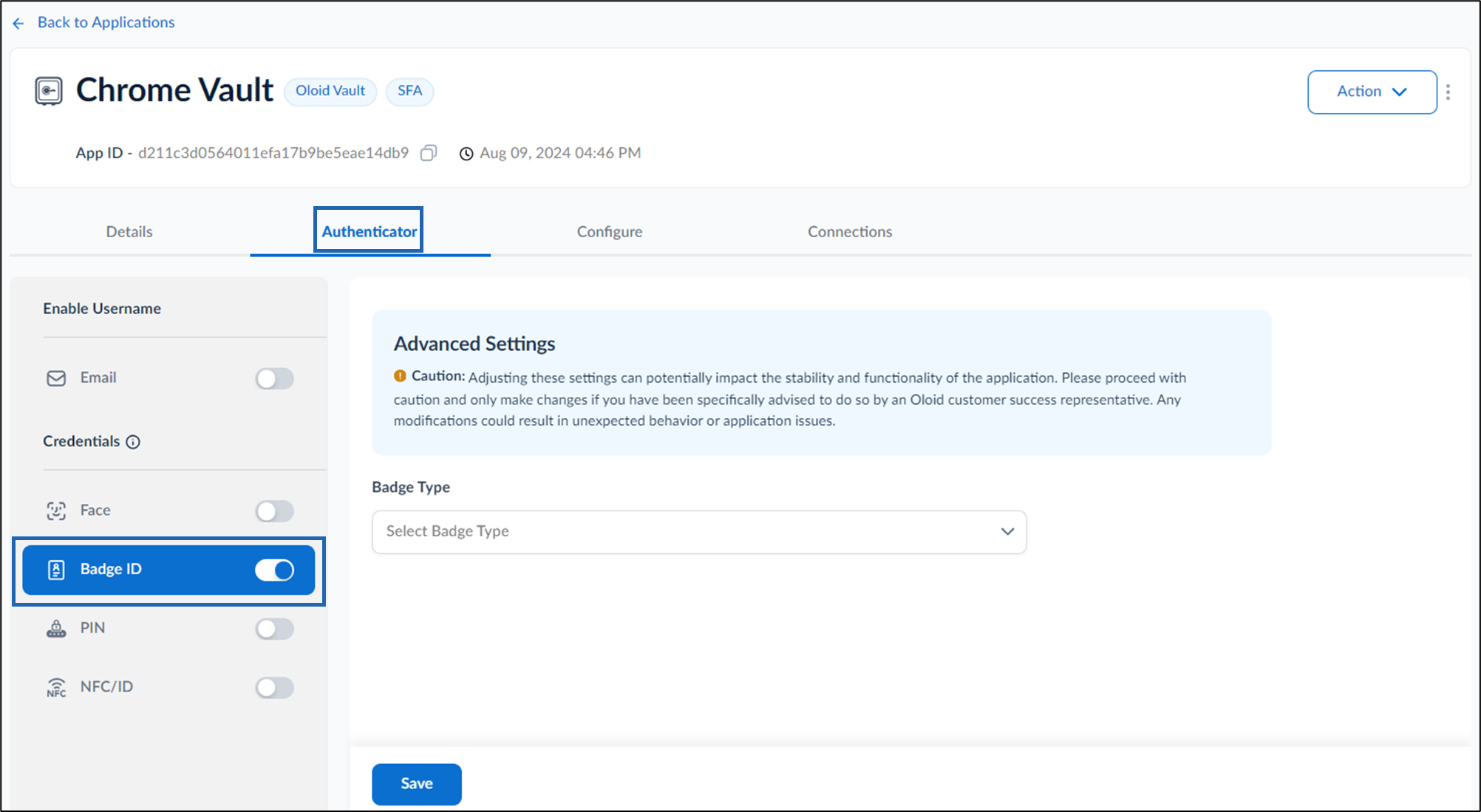Select the PIN row label
1481x812 pixels.
pyautogui.click(x=92, y=628)
